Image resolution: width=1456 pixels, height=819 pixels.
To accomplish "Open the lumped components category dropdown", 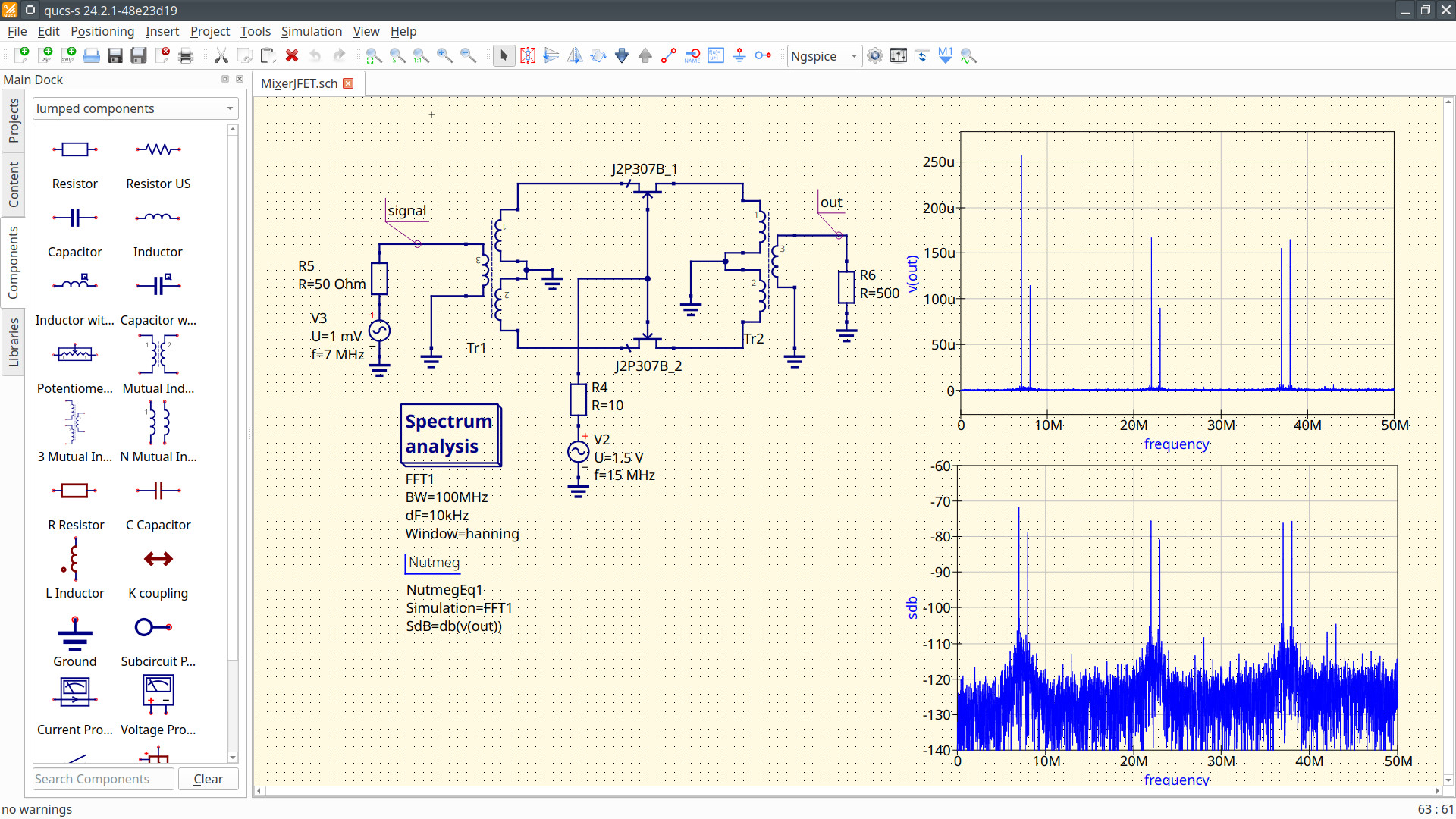I will pos(135,108).
